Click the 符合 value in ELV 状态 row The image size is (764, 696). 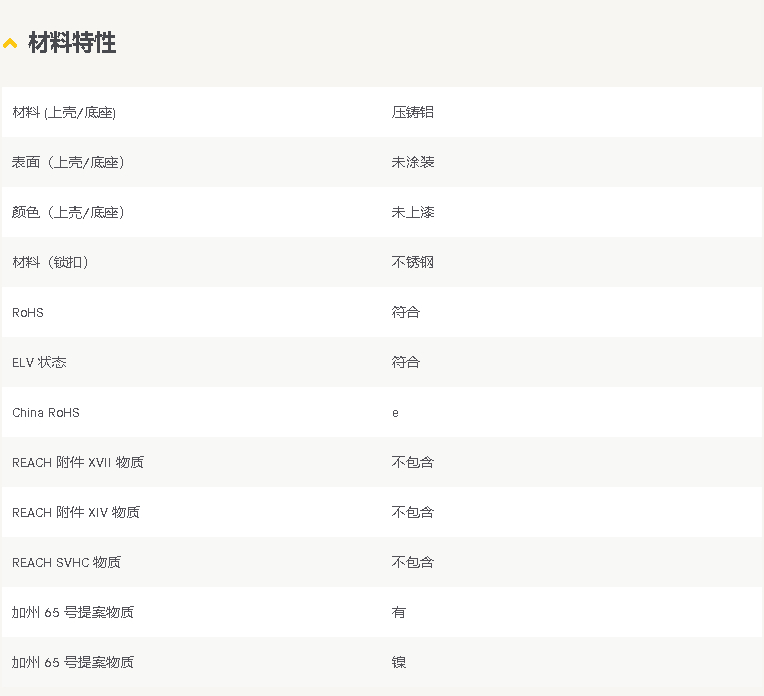405,362
